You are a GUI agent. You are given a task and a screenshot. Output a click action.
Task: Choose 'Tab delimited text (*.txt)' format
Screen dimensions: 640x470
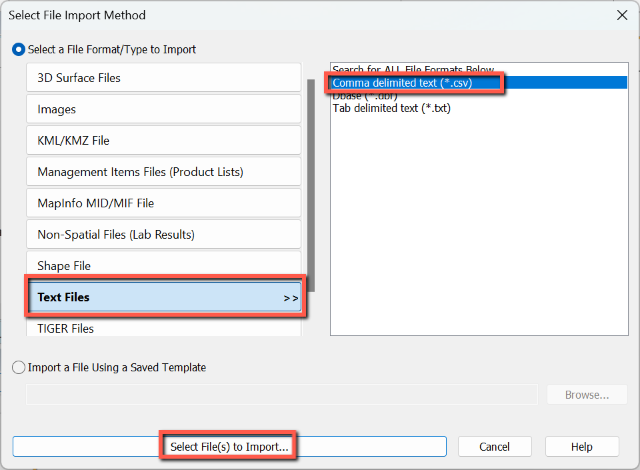[x=479, y=108]
